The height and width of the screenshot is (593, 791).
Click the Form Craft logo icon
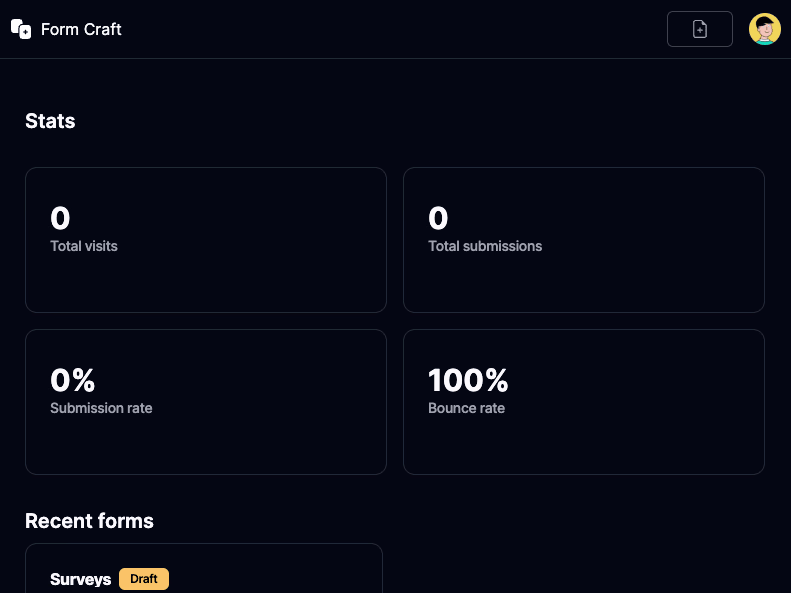[21, 29]
